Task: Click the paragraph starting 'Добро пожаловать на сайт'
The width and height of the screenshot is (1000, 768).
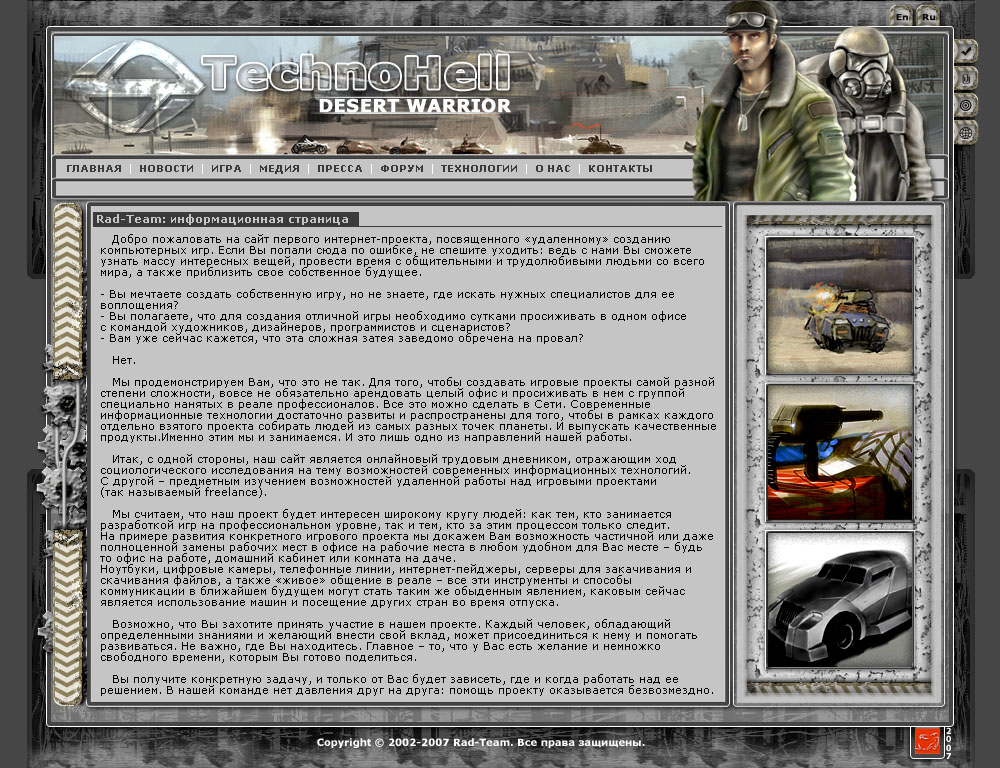Action: coord(402,256)
